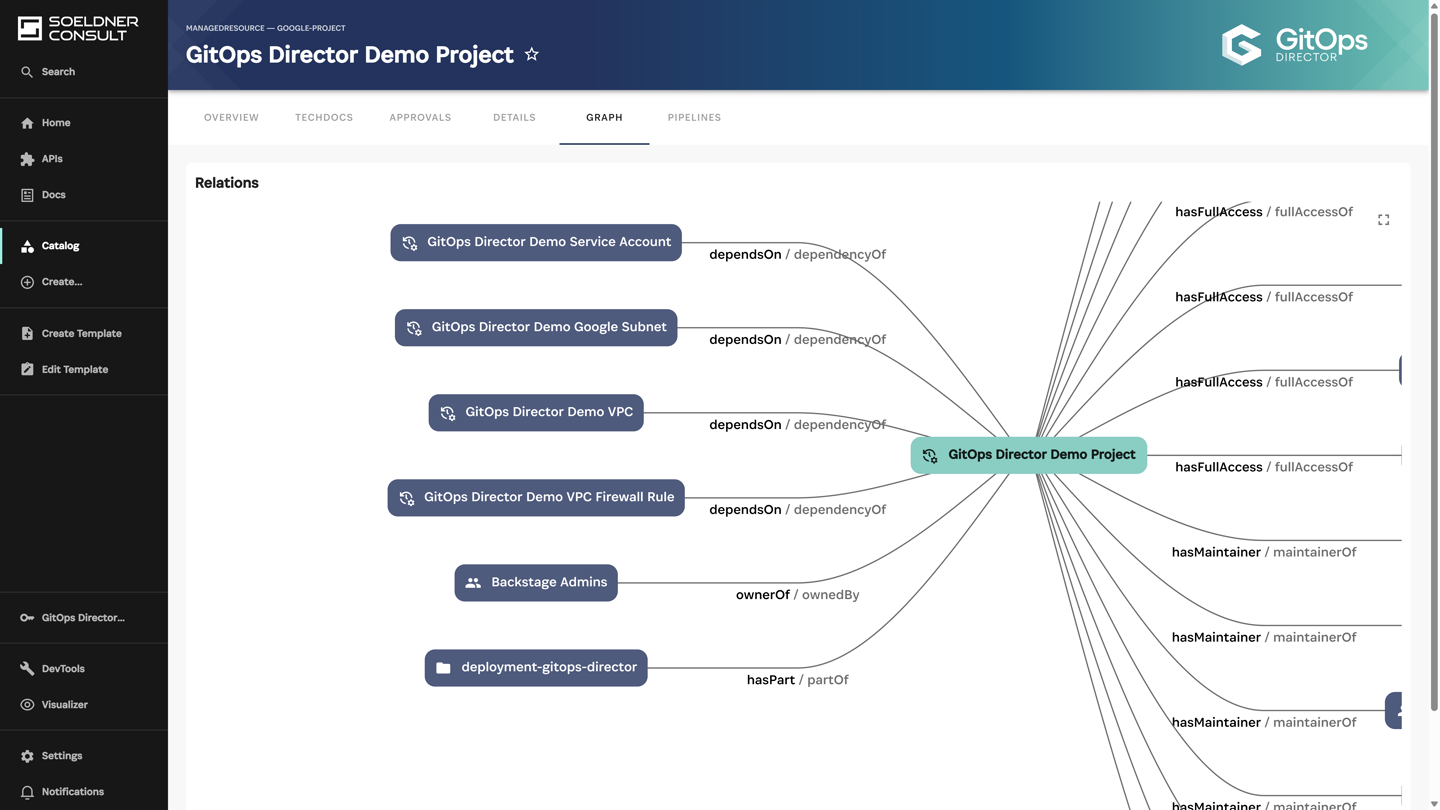1440x810 pixels.
Task: Click the GitOps Director logo in header
Action: click(x=1295, y=45)
